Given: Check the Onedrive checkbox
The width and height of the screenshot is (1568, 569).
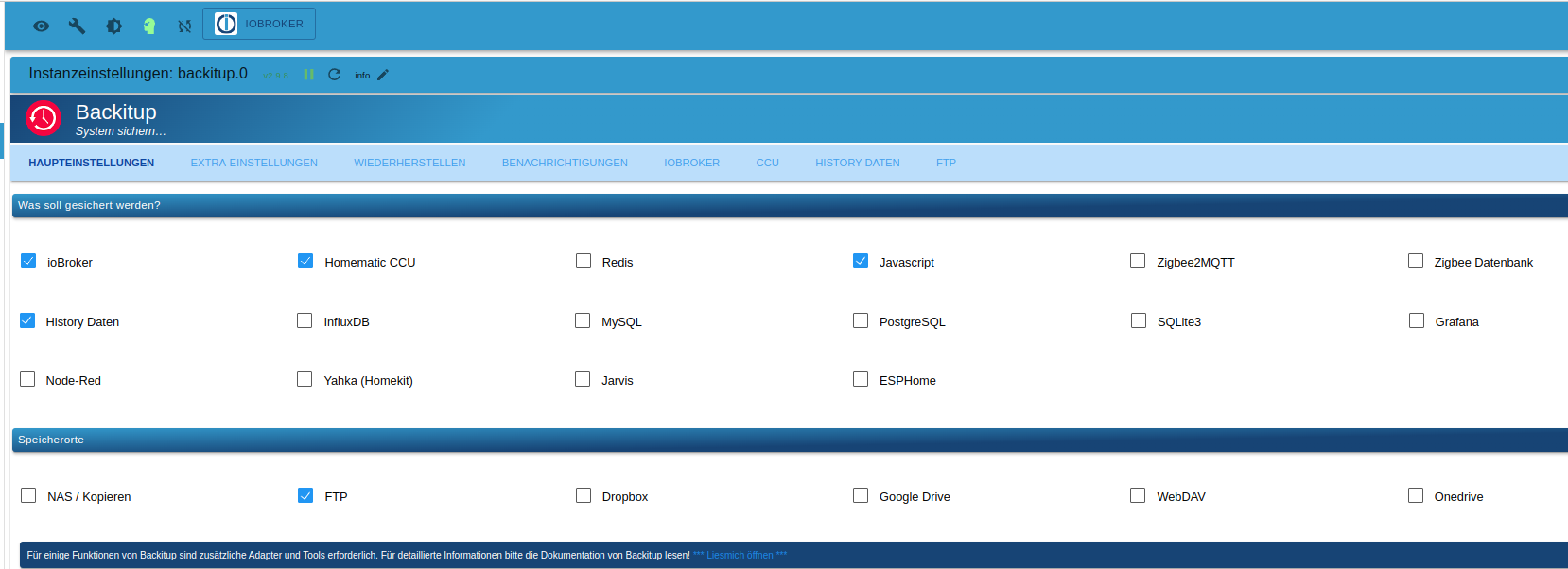Looking at the screenshot, I should (x=1416, y=495).
